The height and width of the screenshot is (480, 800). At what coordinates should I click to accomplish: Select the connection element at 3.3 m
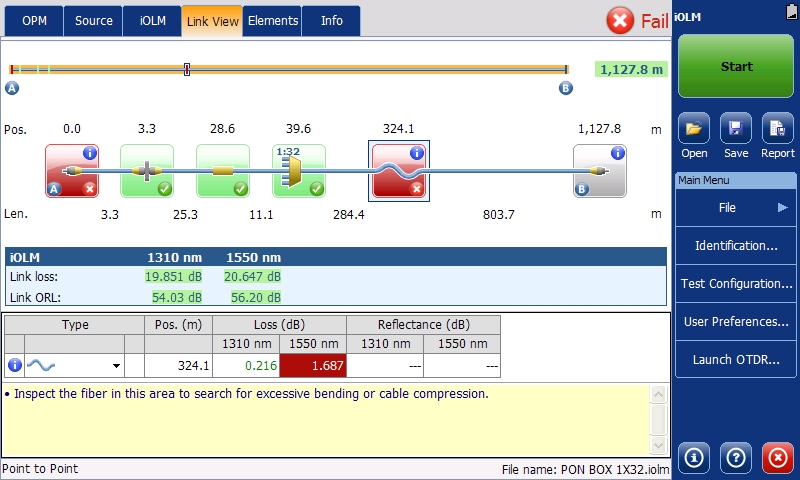click(147, 171)
